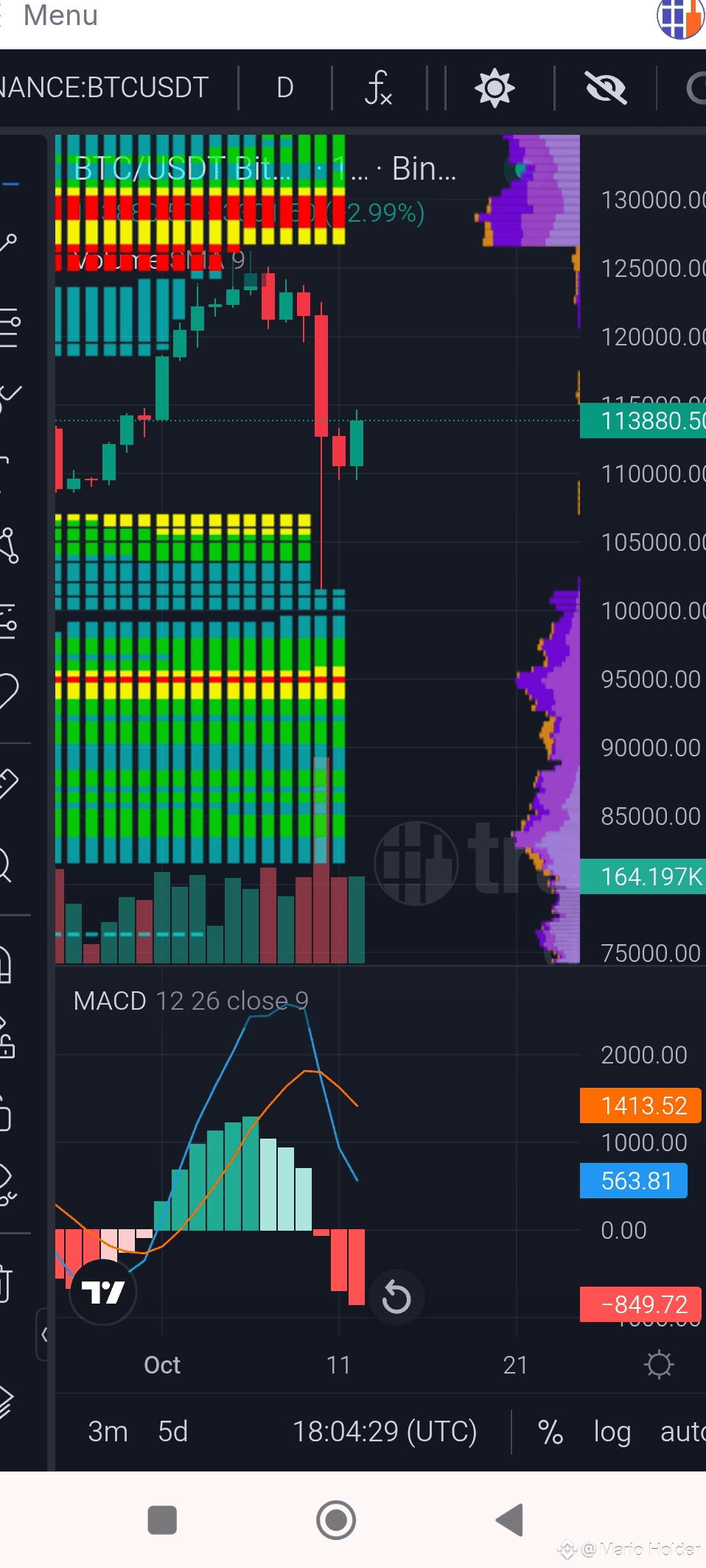706x1568 pixels.
Task: Tap the Android home circle button
Action: [x=336, y=1519]
